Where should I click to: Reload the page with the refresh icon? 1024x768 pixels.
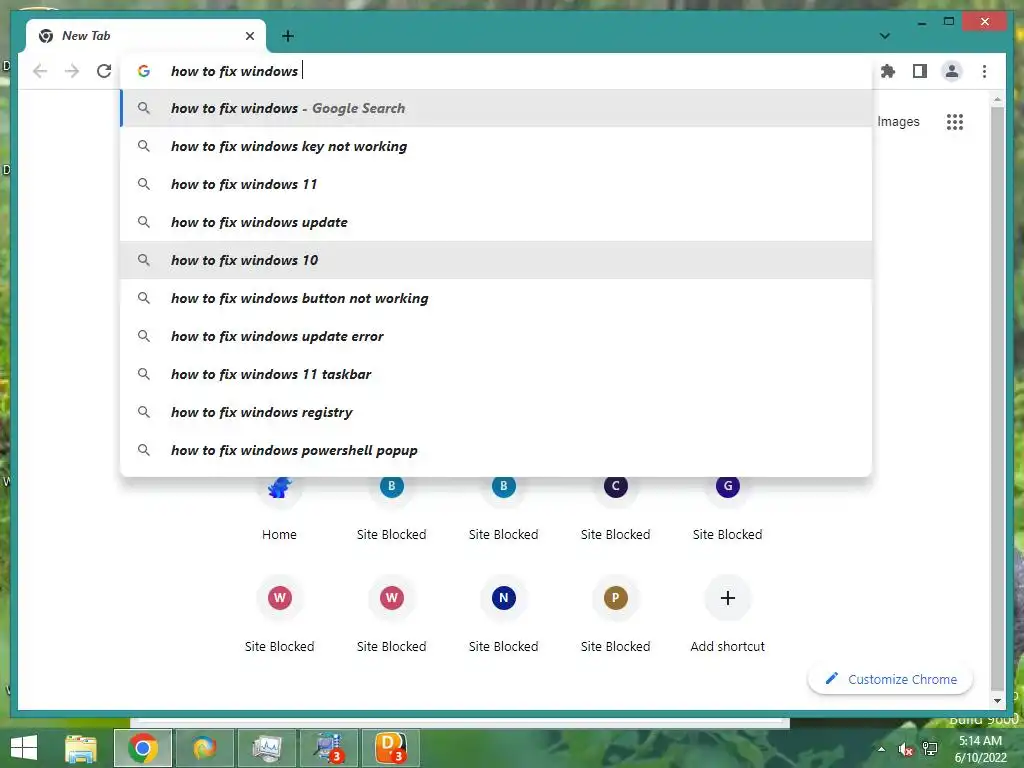coord(104,71)
